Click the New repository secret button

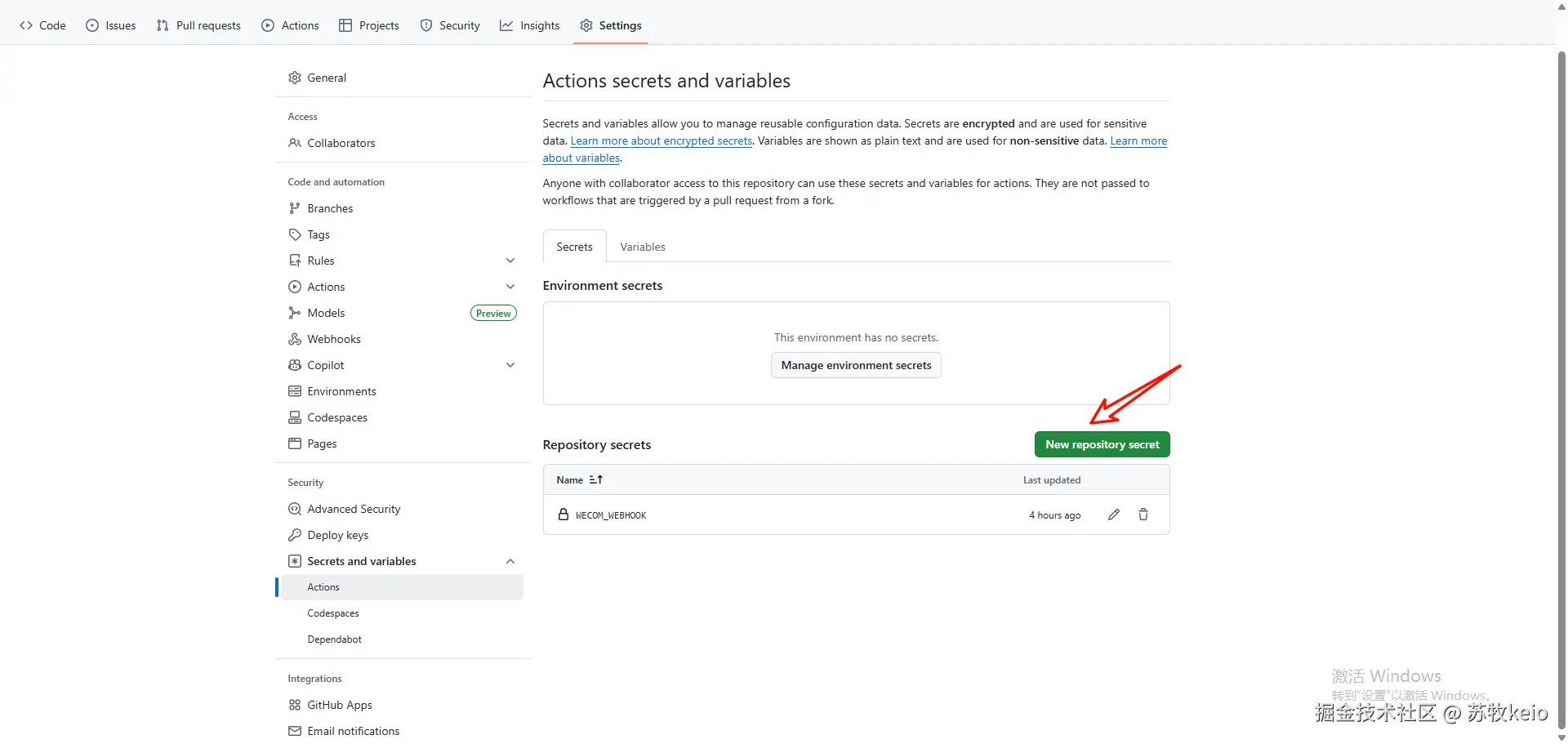click(x=1102, y=444)
